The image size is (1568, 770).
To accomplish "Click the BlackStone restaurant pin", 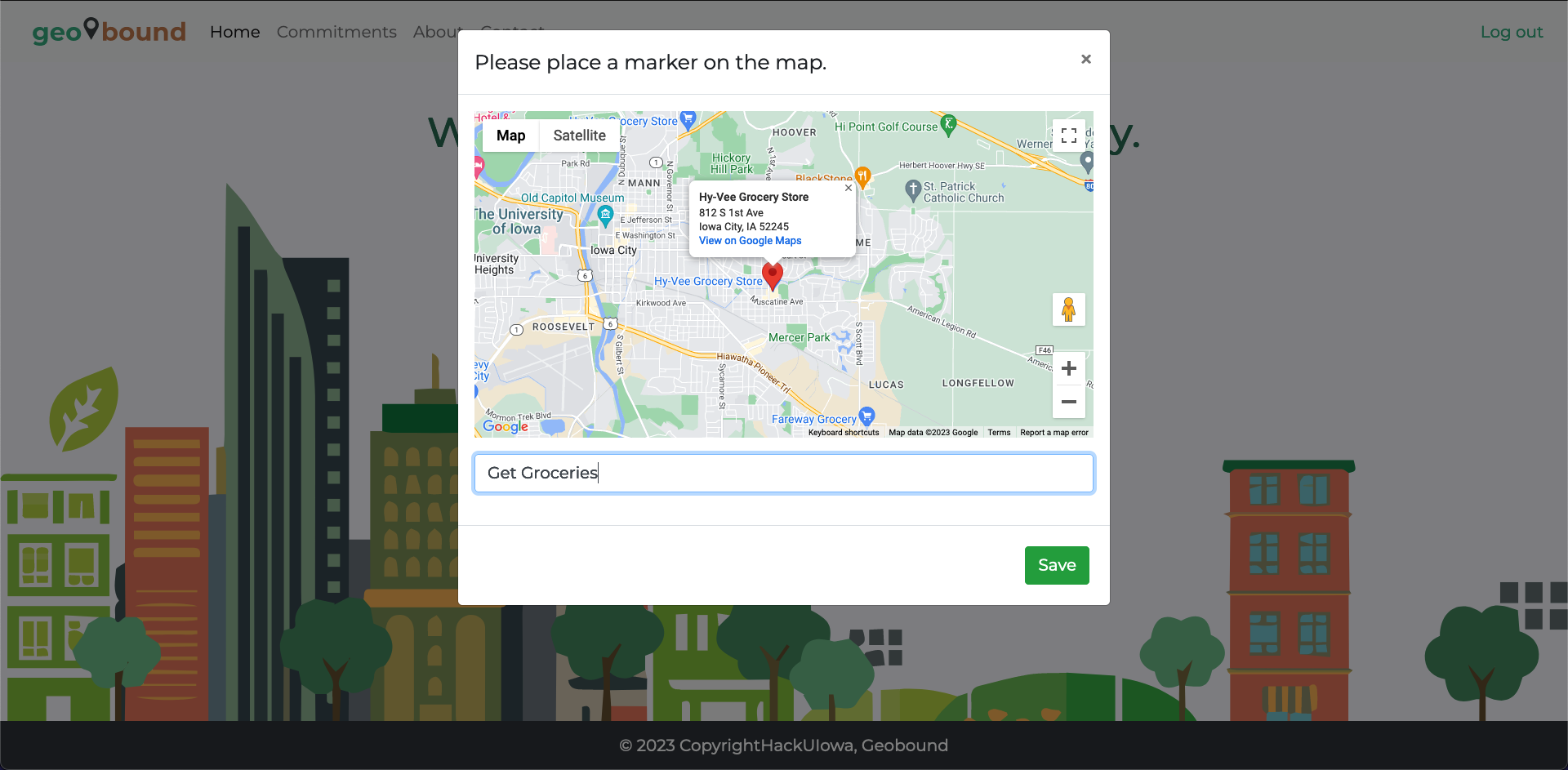I will (863, 176).
